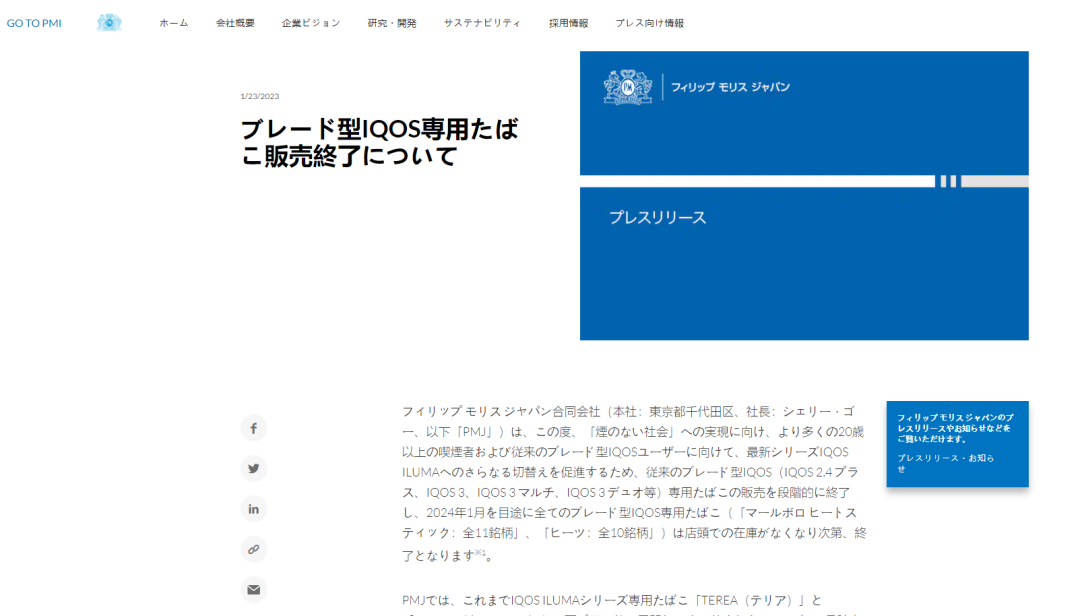Screen dimensions: 1080x616
Task: Open the GO TO PMI link
Action: point(34,23)
